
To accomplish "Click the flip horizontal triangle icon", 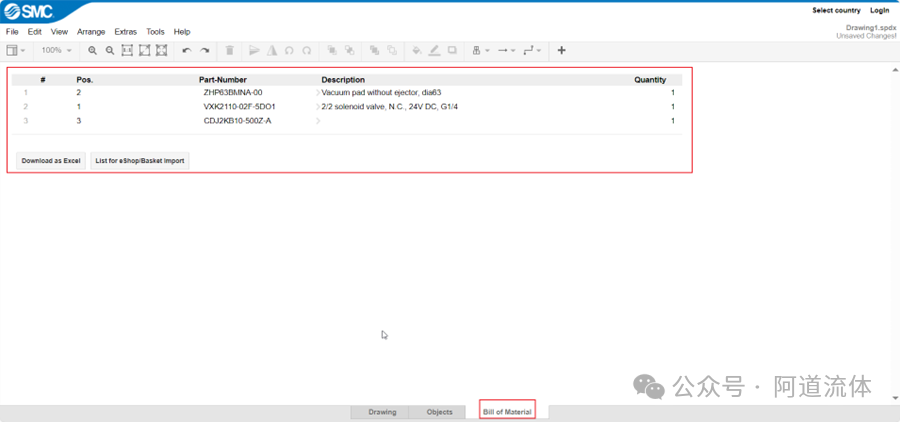I will coord(255,51).
